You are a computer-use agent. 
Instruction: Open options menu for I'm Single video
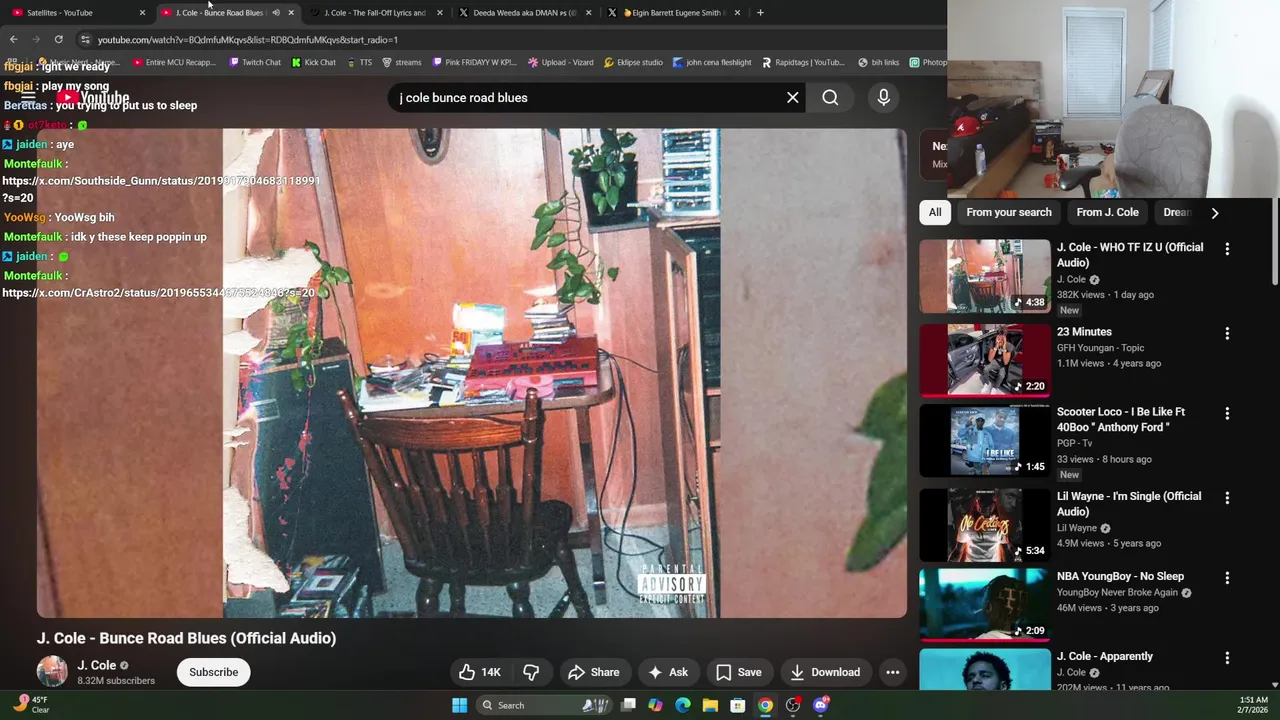[1227, 497]
